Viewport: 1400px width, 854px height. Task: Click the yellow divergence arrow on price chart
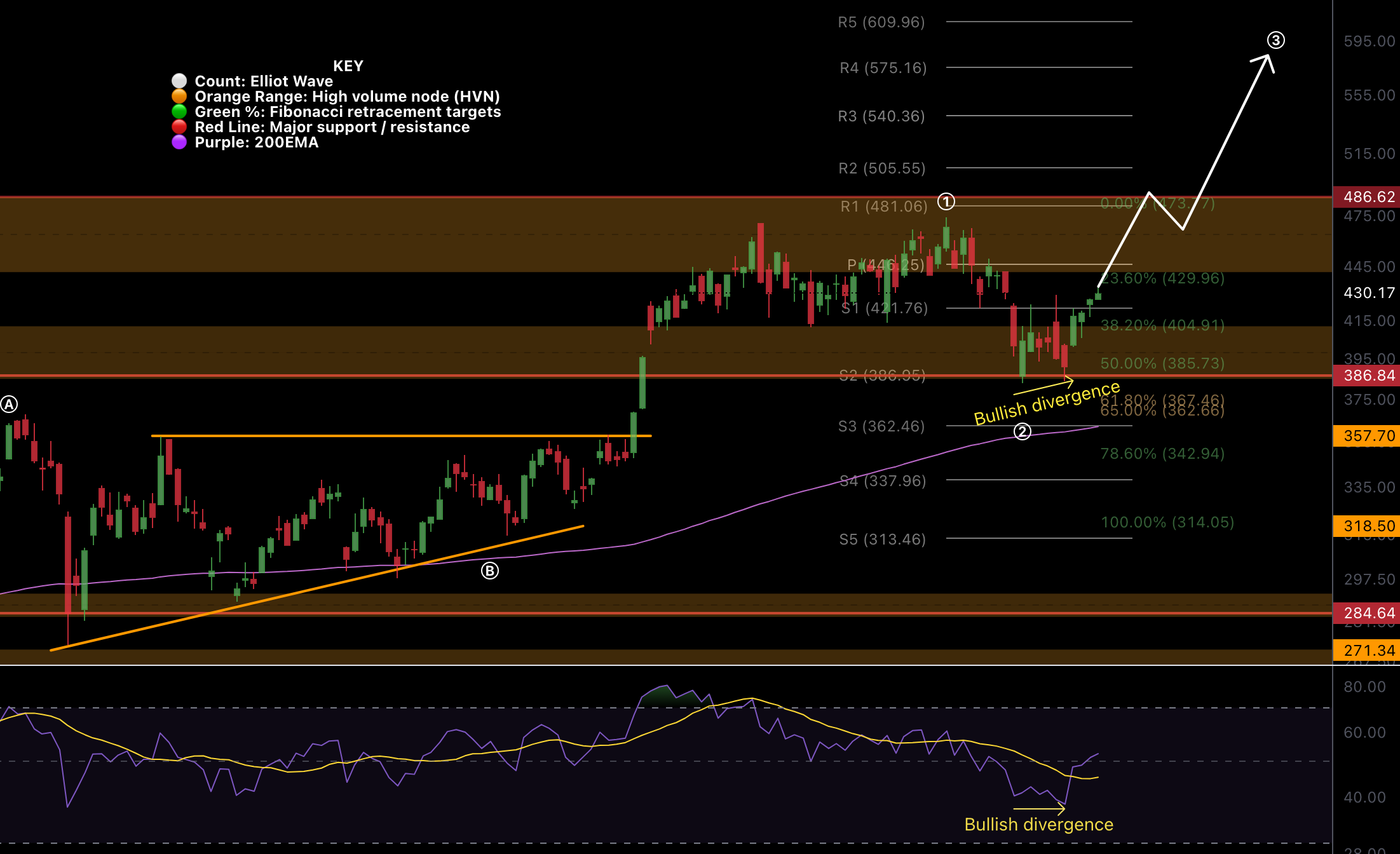click(1044, 386)
